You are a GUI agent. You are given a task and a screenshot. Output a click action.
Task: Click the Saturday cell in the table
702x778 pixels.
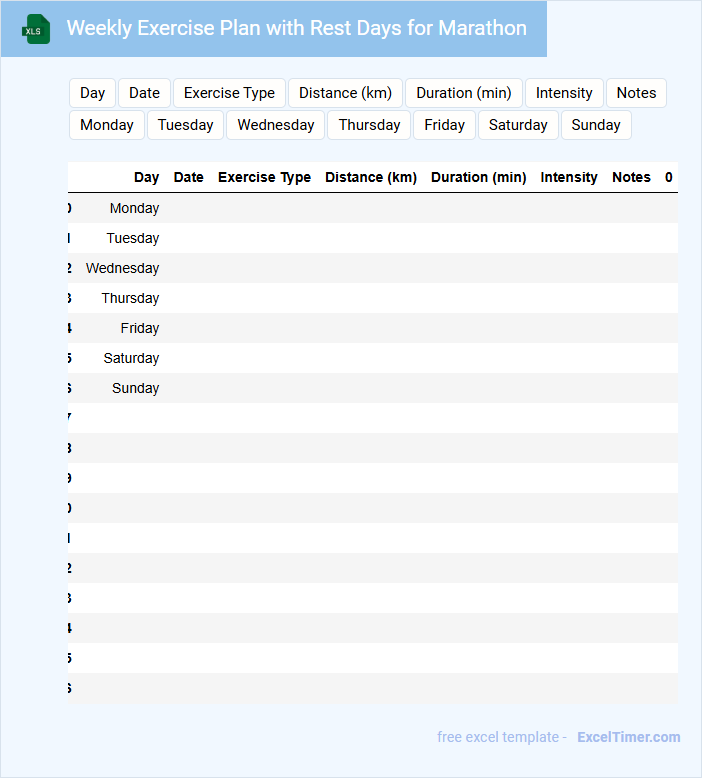tap(131, 358)
